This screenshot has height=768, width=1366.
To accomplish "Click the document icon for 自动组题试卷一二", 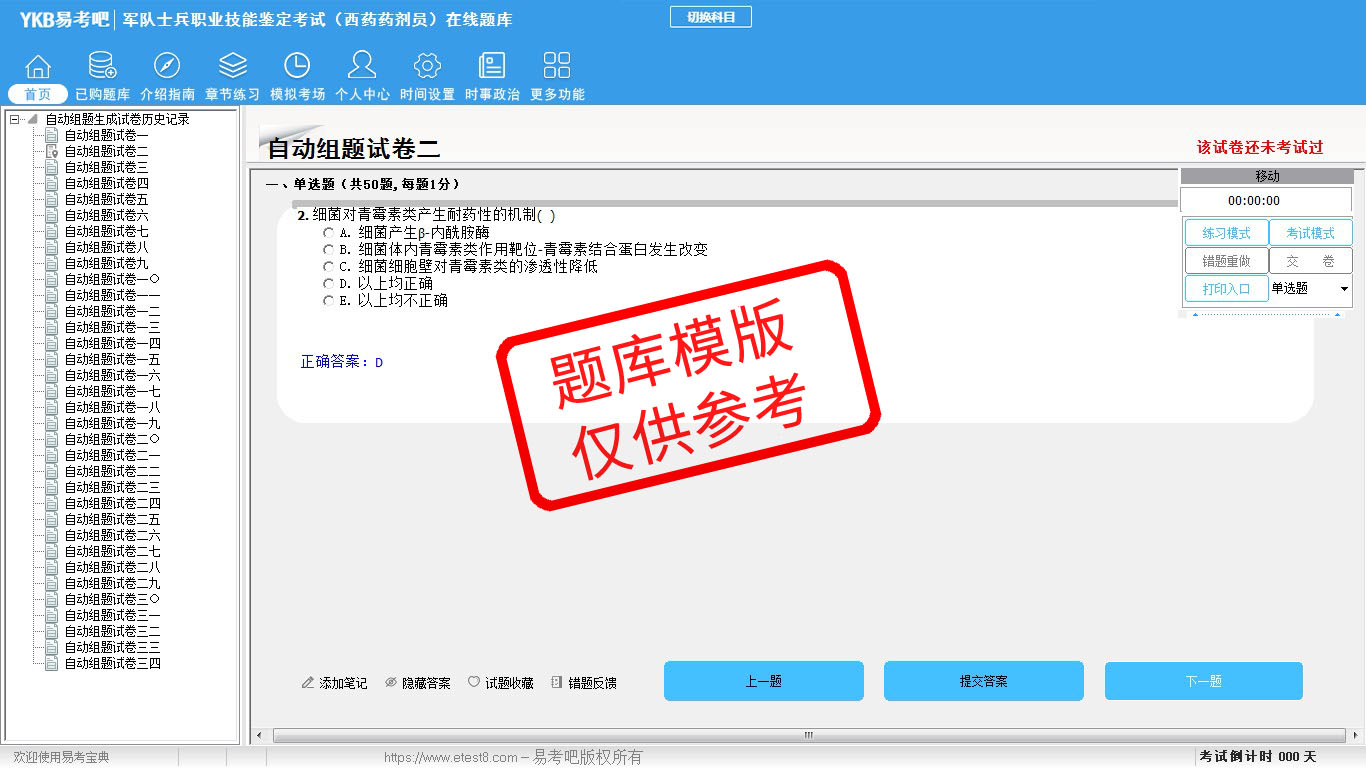I will (x=52, y=311).
